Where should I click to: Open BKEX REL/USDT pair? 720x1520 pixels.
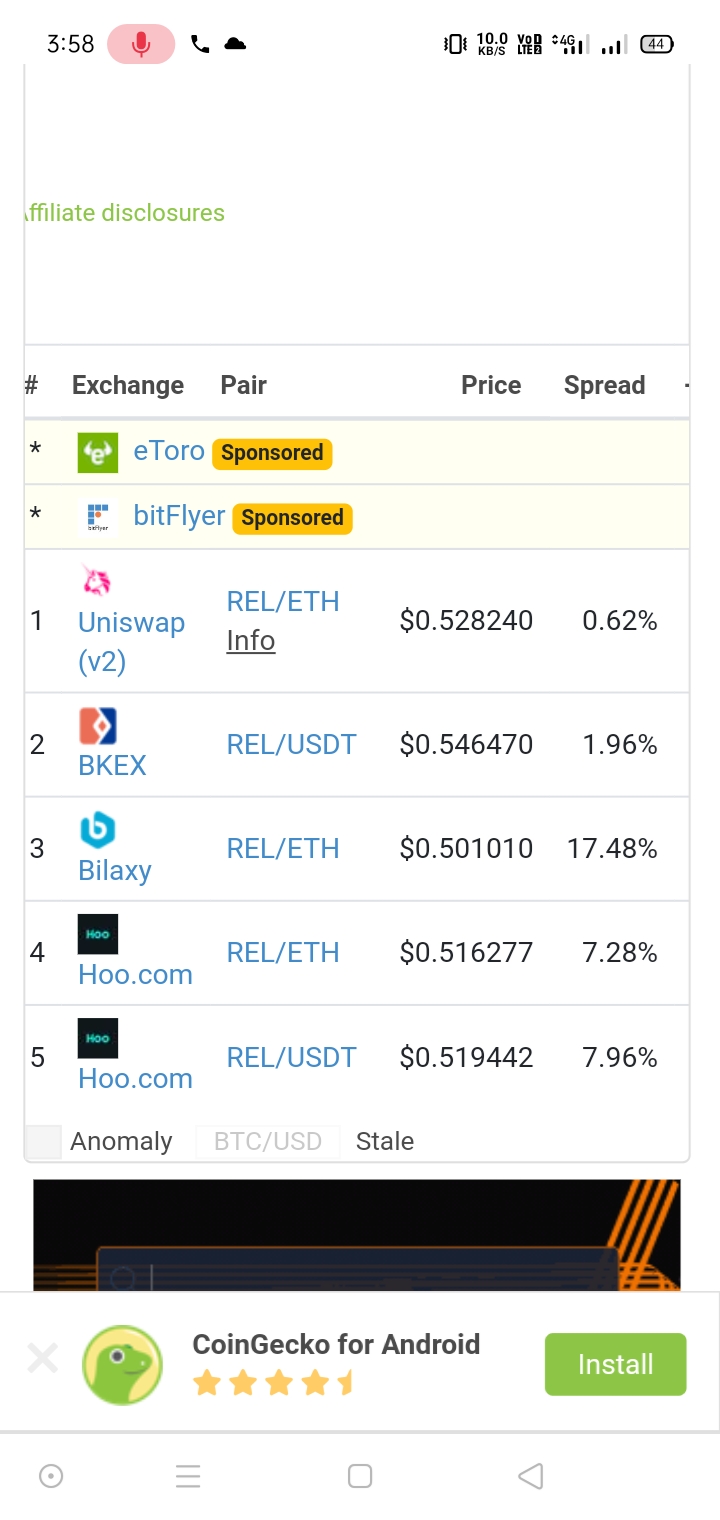coord(291,745)
